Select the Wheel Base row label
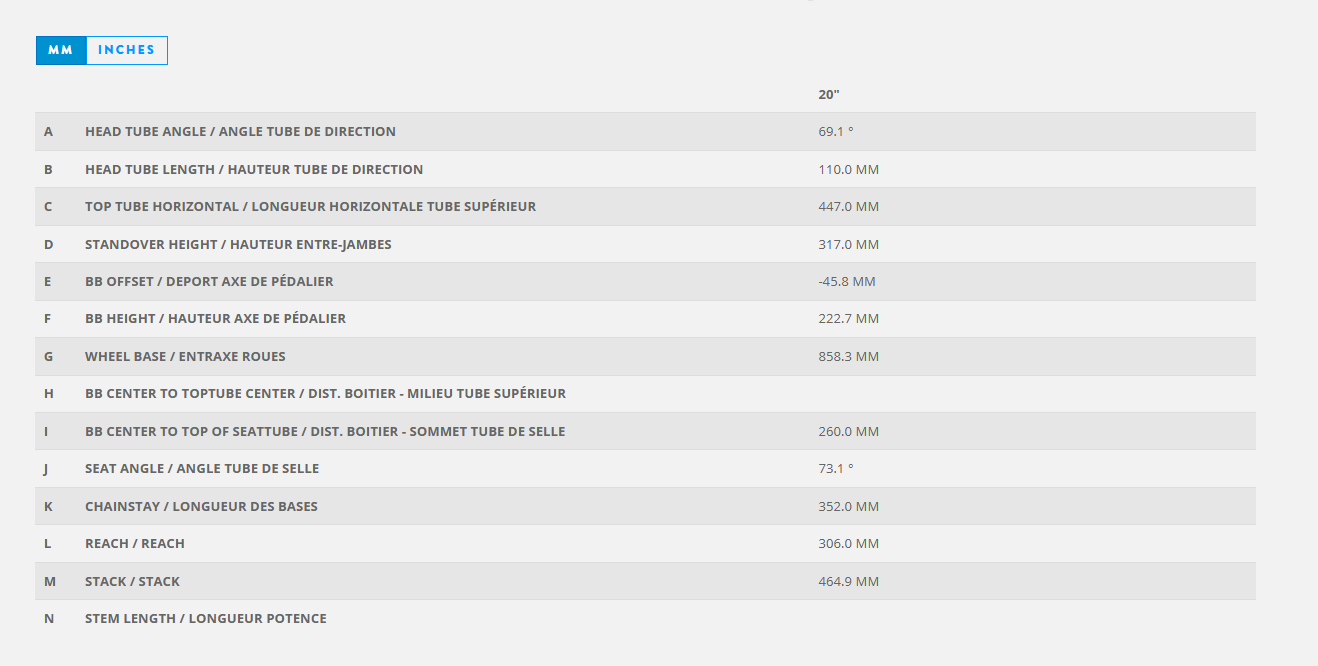This screenshot has height=666, width=1318. tap(185, 357)
